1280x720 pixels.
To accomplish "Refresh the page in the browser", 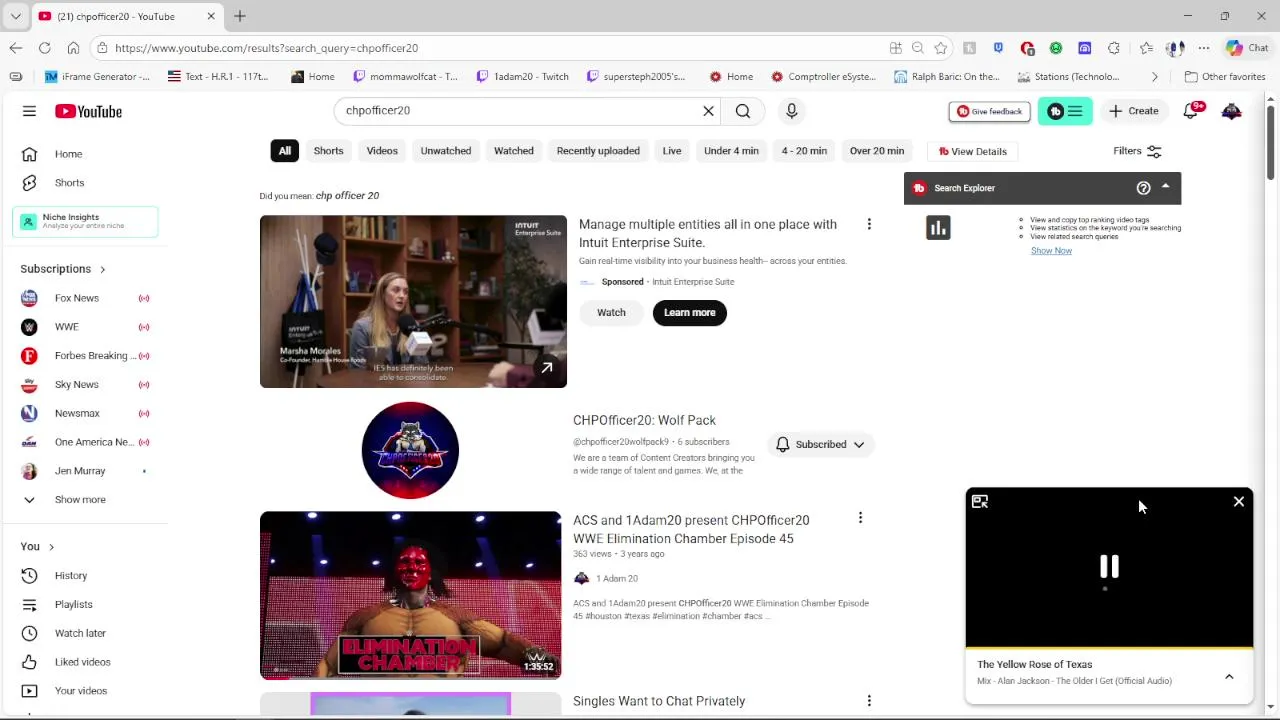I will (x=45, y=48).
